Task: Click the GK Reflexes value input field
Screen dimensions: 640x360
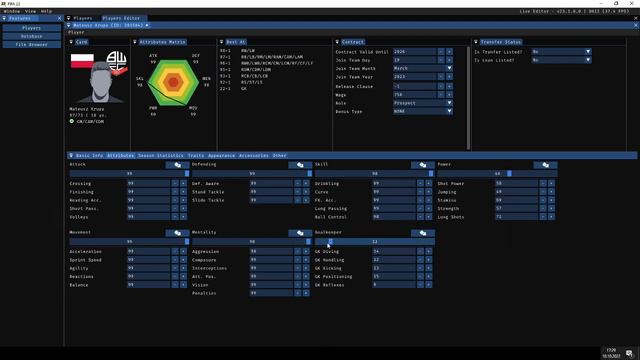Action: pyautogui.click(x=394, y=285)
